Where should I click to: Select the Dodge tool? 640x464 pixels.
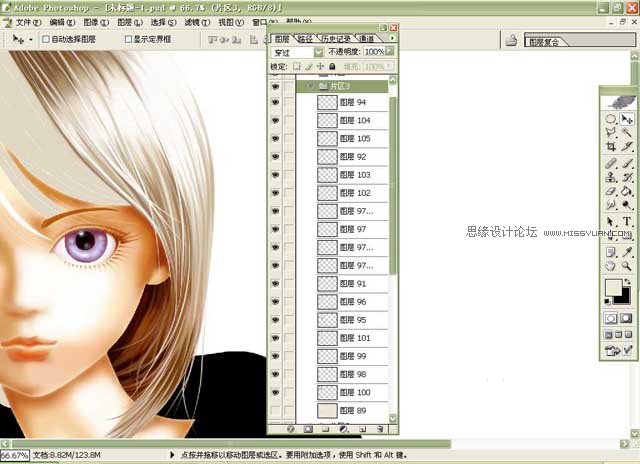click(x=627, y=204)
